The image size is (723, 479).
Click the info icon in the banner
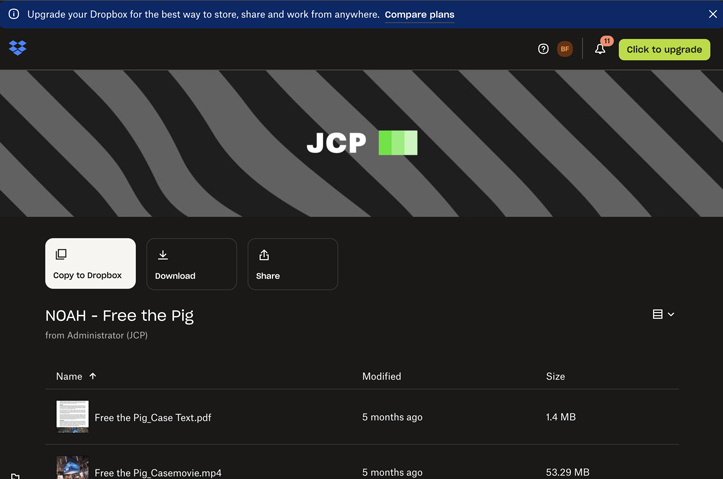tap(14, 14)
